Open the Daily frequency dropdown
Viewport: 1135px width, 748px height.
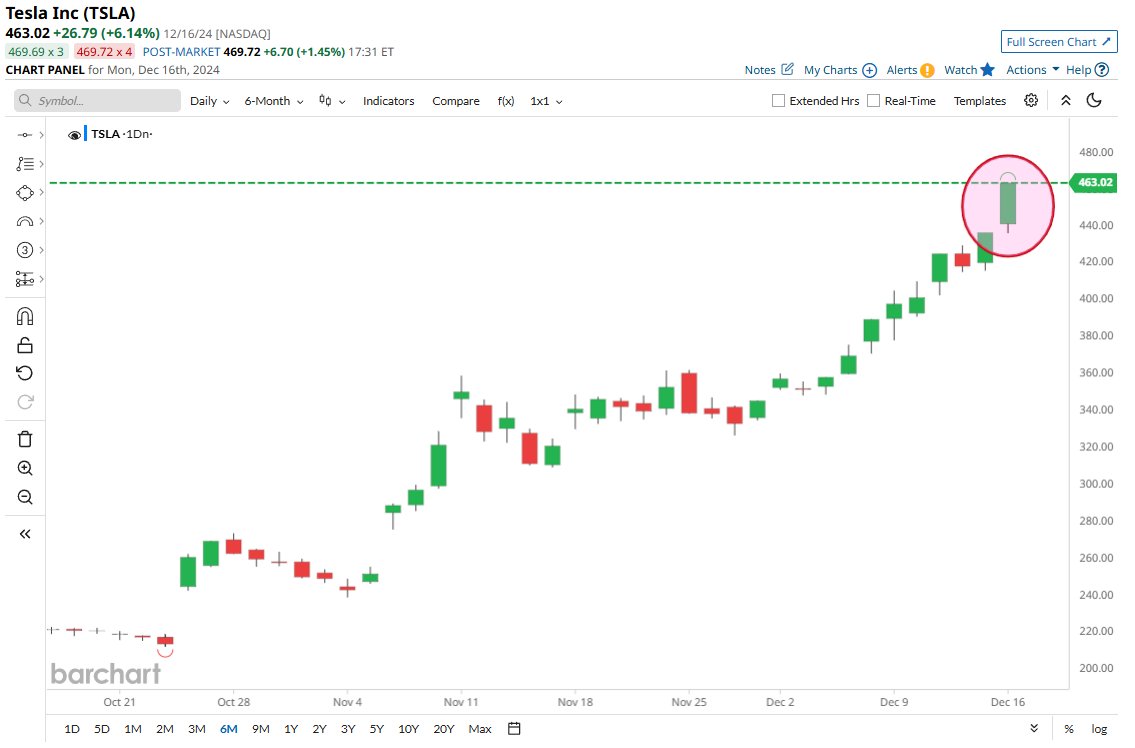[209, 101]
